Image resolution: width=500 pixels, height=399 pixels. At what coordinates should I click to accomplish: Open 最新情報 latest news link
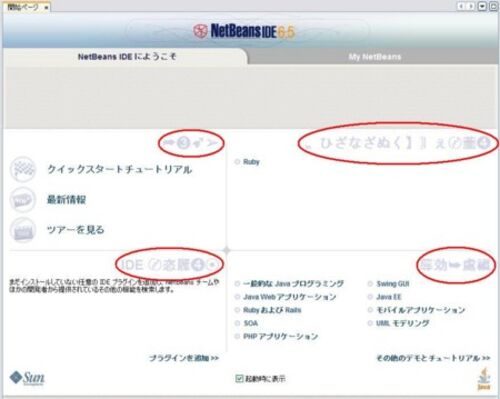click(66, 200)
